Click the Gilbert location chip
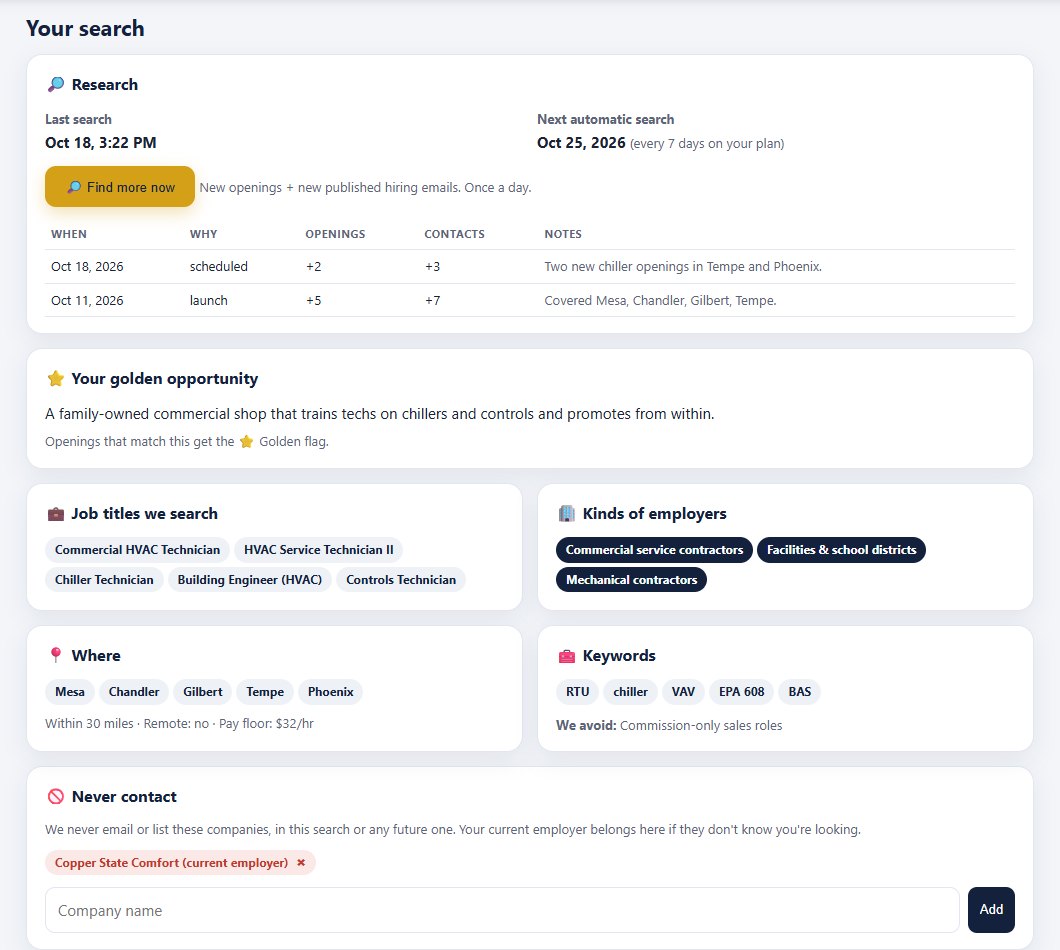The height and width of the screenshot is (950, 1060). click(x=203, y=692)
